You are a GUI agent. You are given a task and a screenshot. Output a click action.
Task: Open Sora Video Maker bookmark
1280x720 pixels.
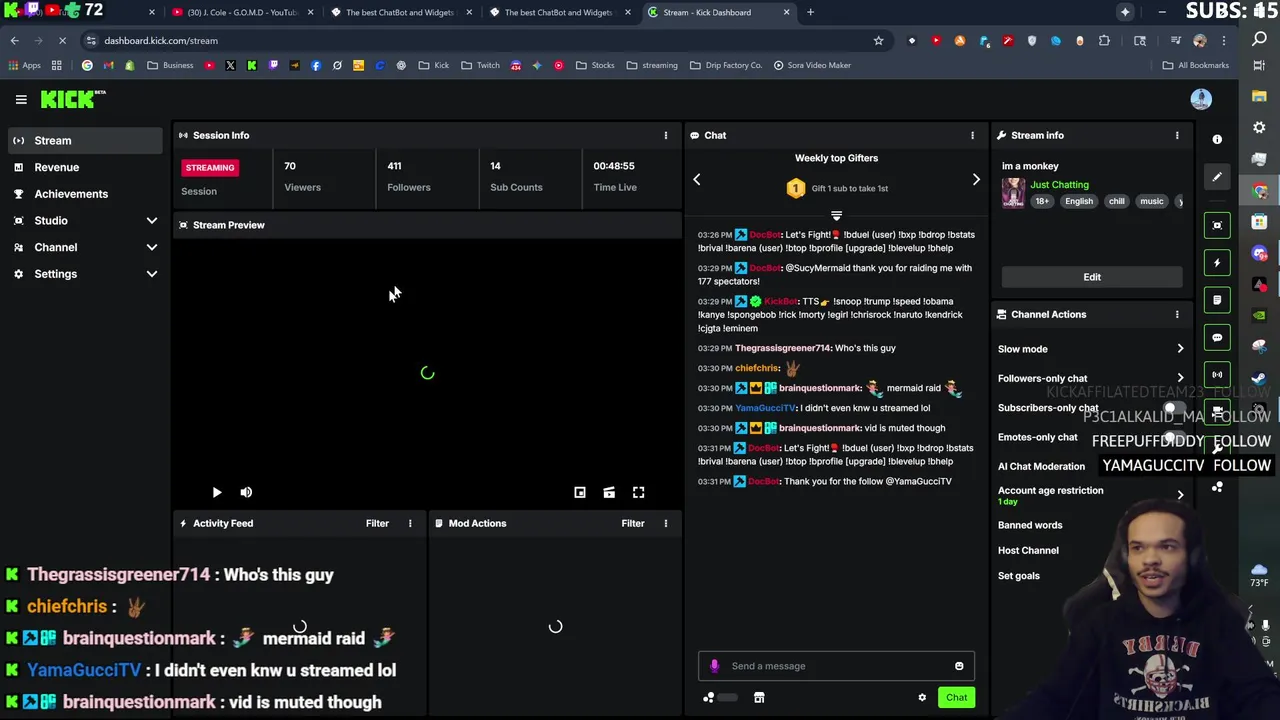[x=811, y=65]
